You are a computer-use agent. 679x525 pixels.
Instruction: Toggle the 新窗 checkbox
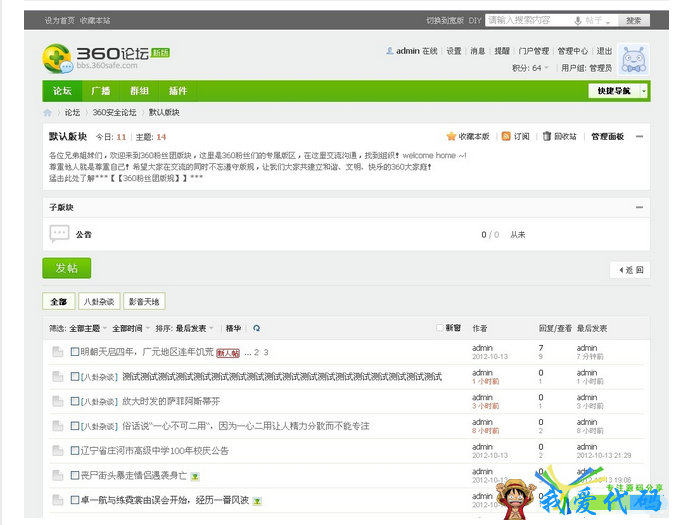[440, 327]
